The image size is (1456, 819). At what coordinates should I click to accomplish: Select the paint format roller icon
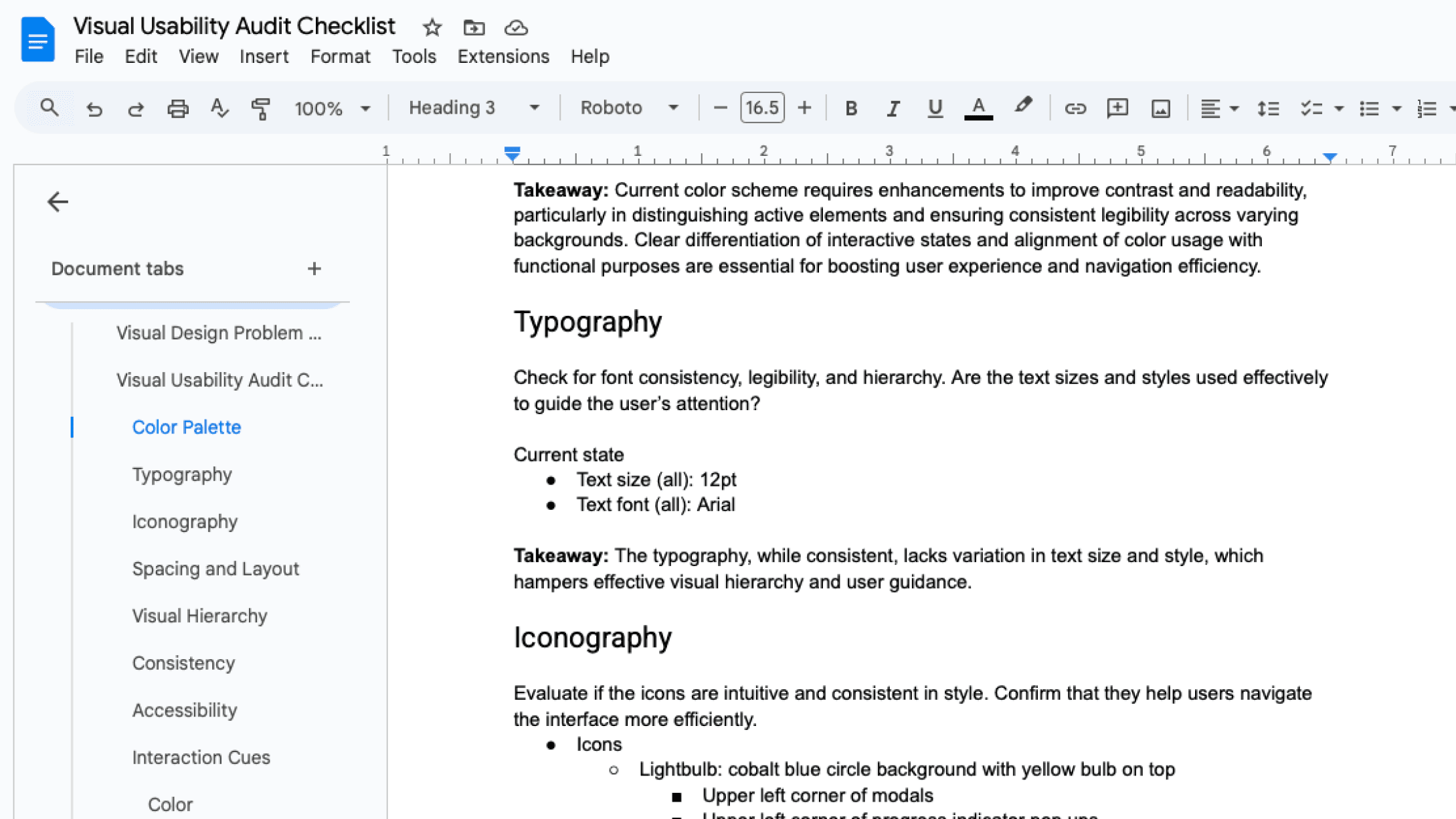pos(260,108)
